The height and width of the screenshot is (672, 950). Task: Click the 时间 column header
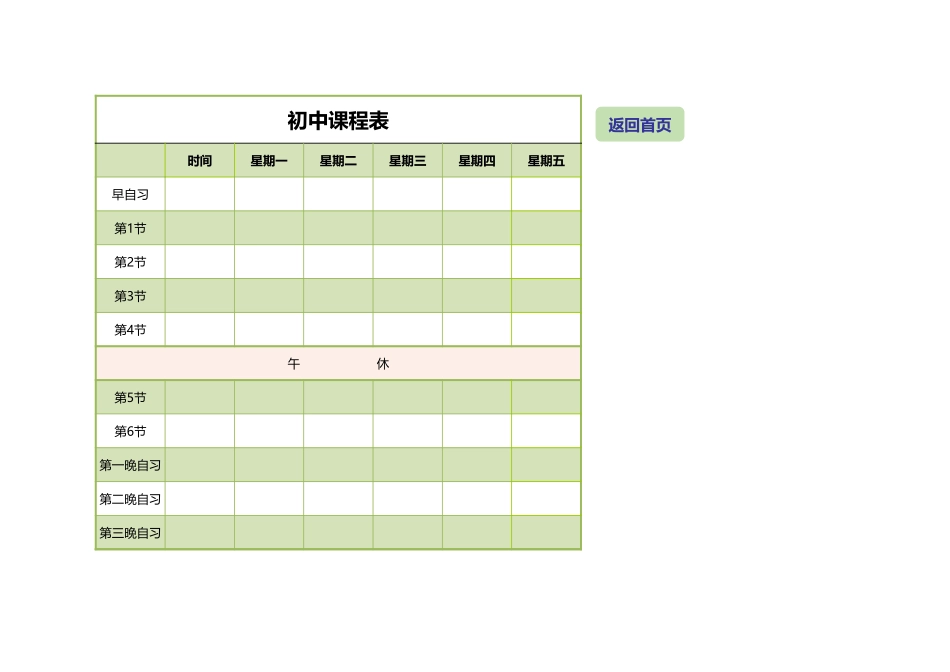[x=199, y=160]
